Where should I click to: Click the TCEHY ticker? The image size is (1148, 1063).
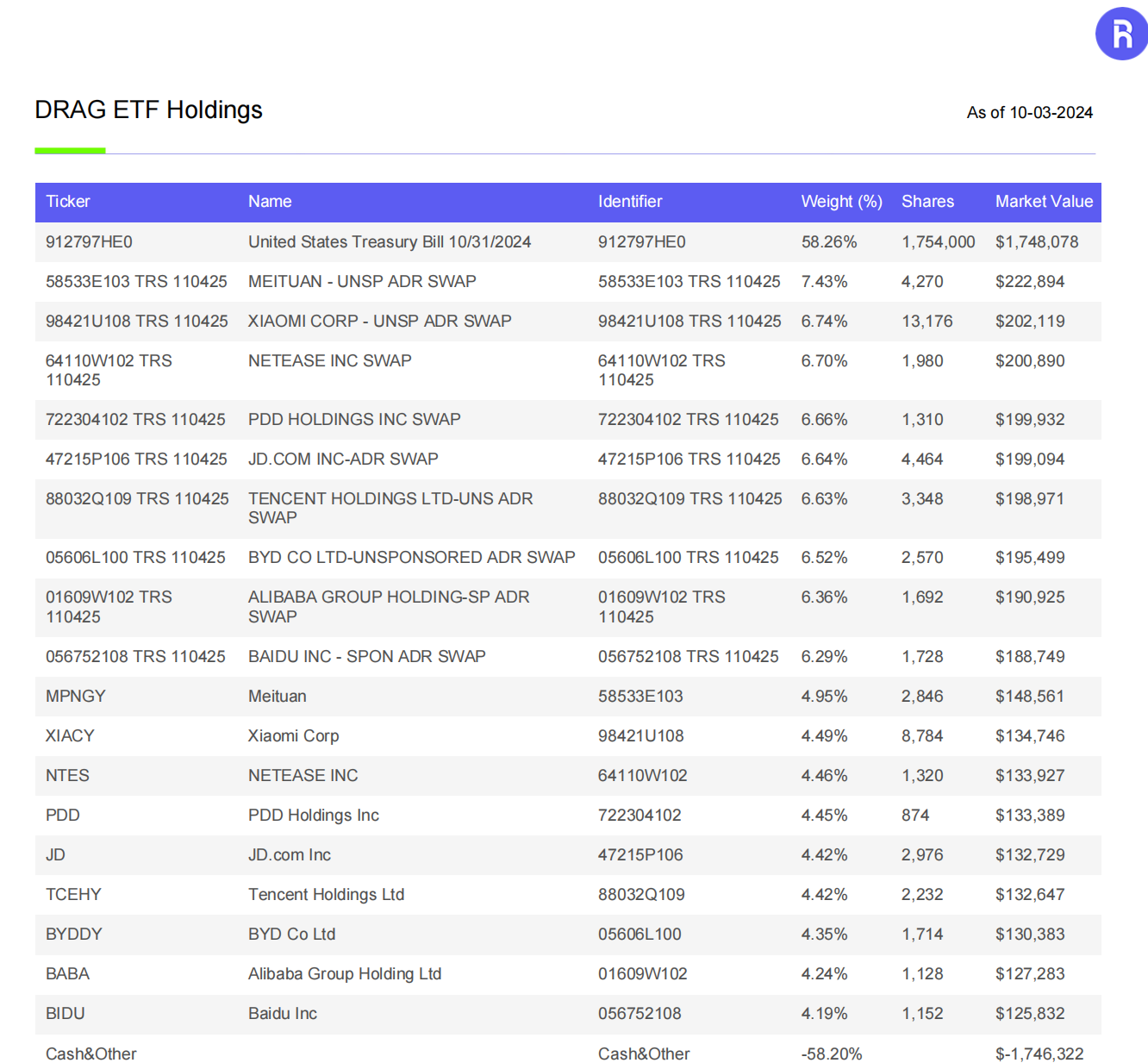(x=73, y=895)
